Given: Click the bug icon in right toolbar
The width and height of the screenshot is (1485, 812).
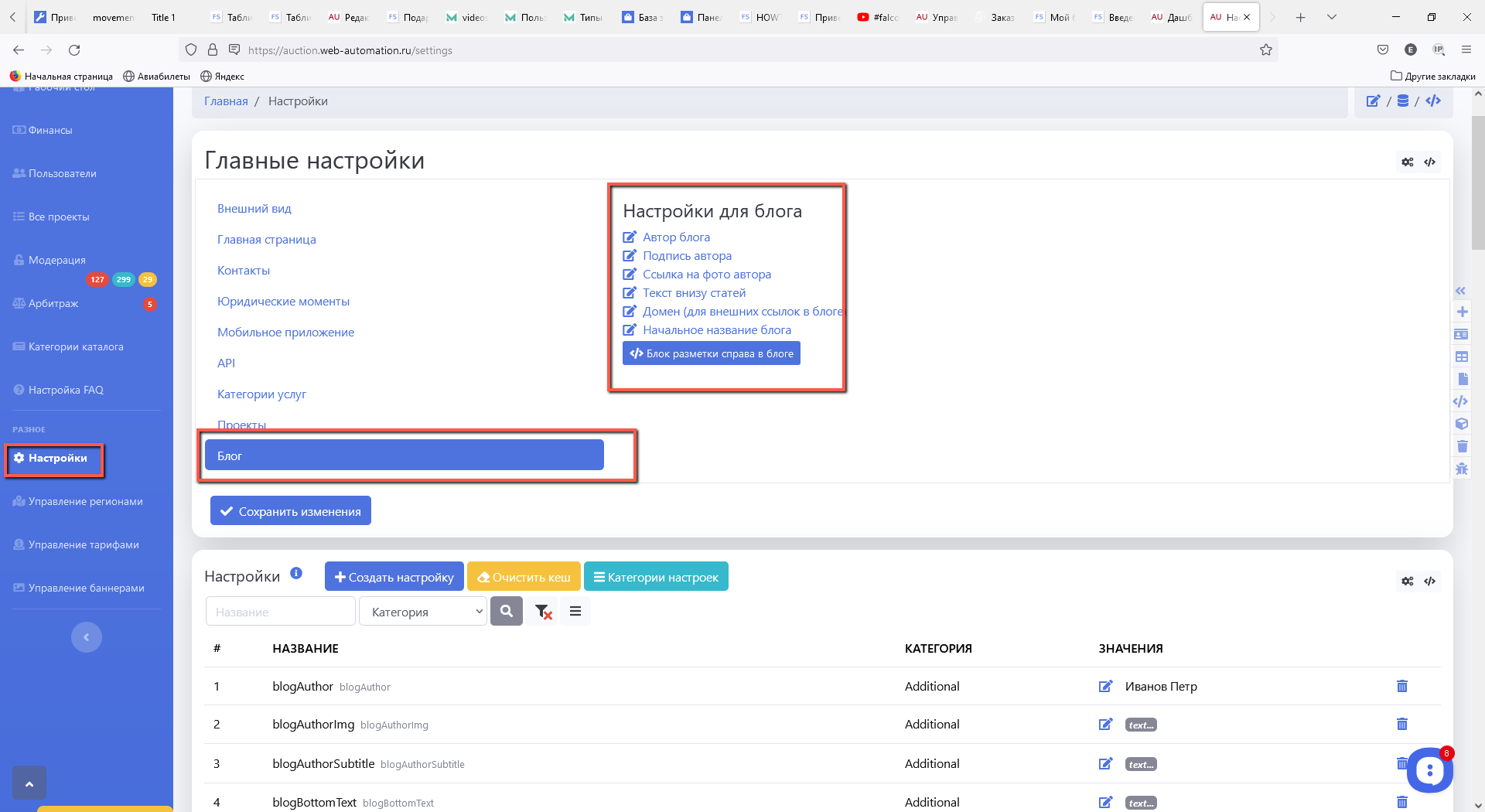Looking at the screenshot, I should coord(1462,469).
